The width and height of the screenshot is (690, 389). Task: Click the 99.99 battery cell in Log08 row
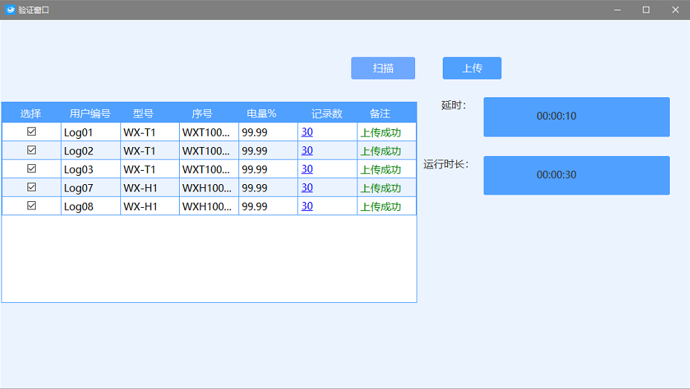(x=268, y=206)
